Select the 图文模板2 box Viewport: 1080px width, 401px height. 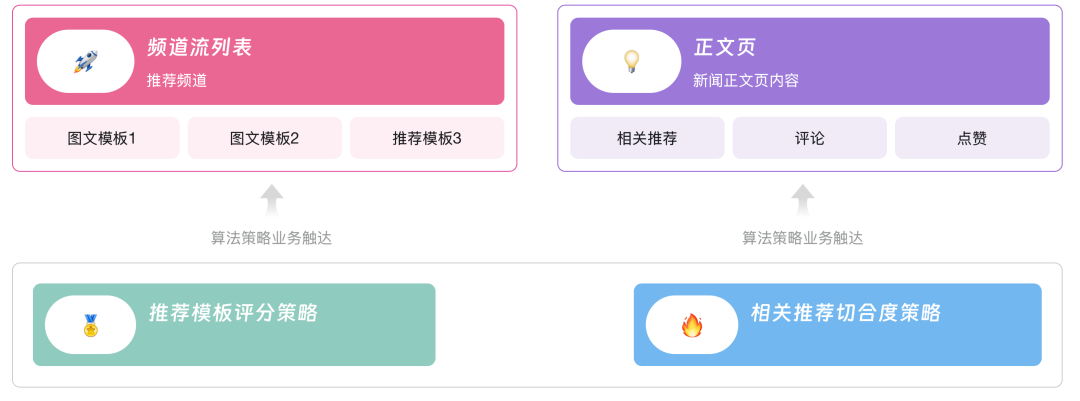pos(264,138)
